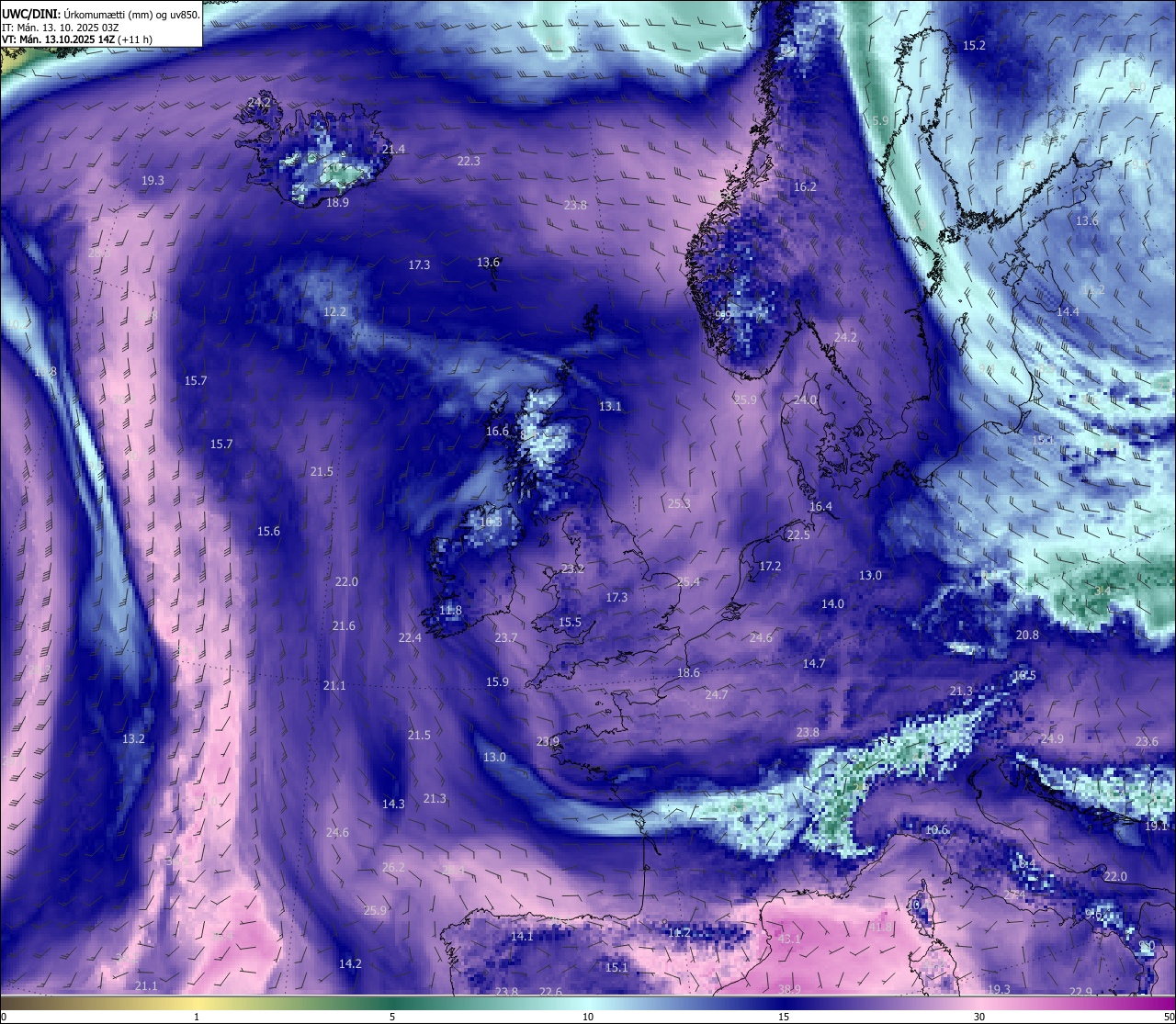The height and width of the screenshot is (1024, 1176).
Task: Click the 16.4 value south of Denmark
Action: tap(820, 506)
